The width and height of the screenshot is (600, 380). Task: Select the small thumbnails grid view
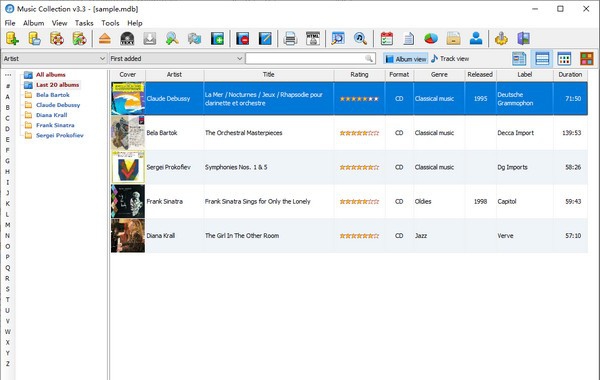pyautogui.click(x=564, y=59)
